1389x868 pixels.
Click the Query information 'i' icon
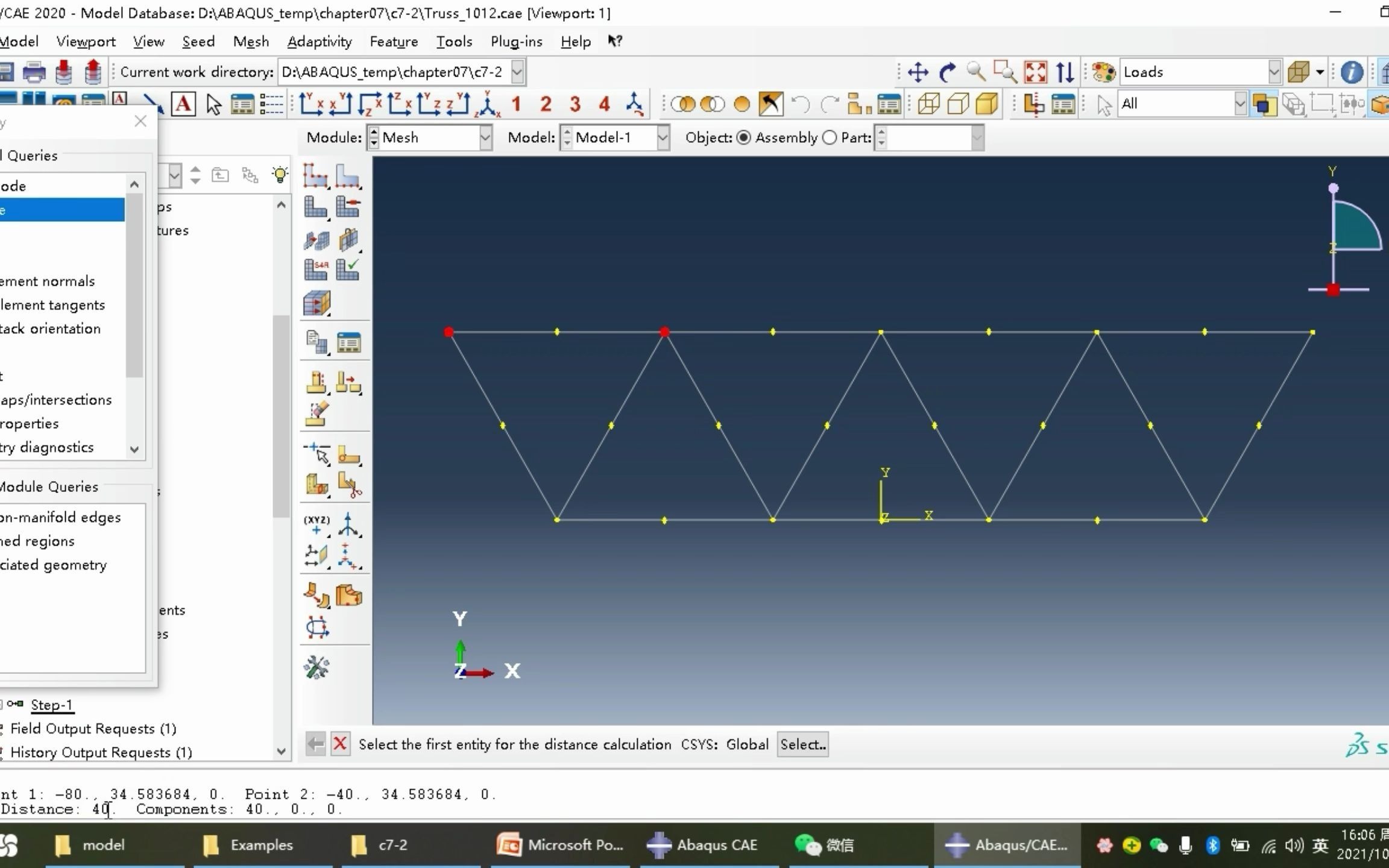pos(1351,72)
